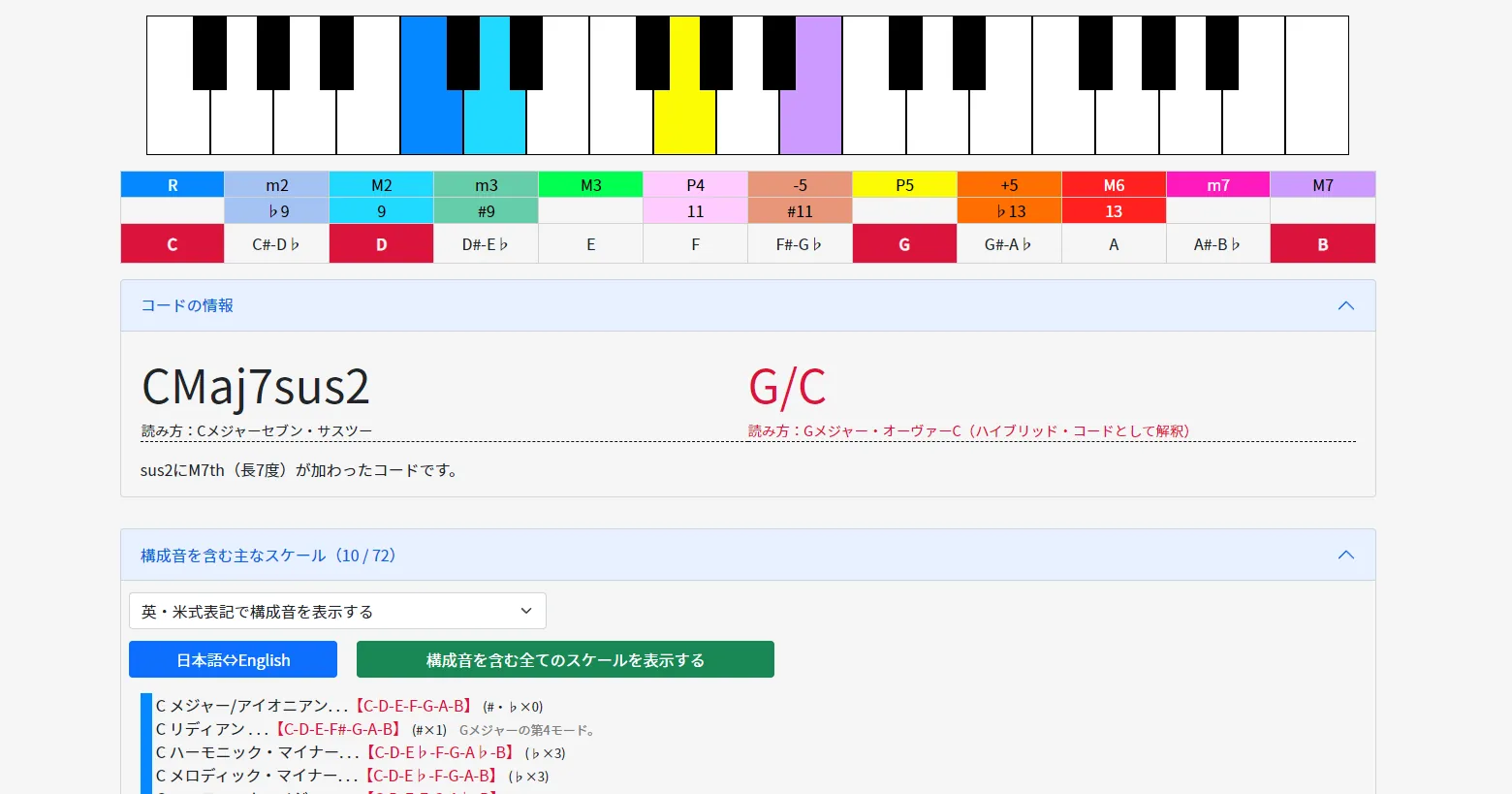Click the m2 interval cell
This screenshot has height=794, width=1512.
click(276, 184)
